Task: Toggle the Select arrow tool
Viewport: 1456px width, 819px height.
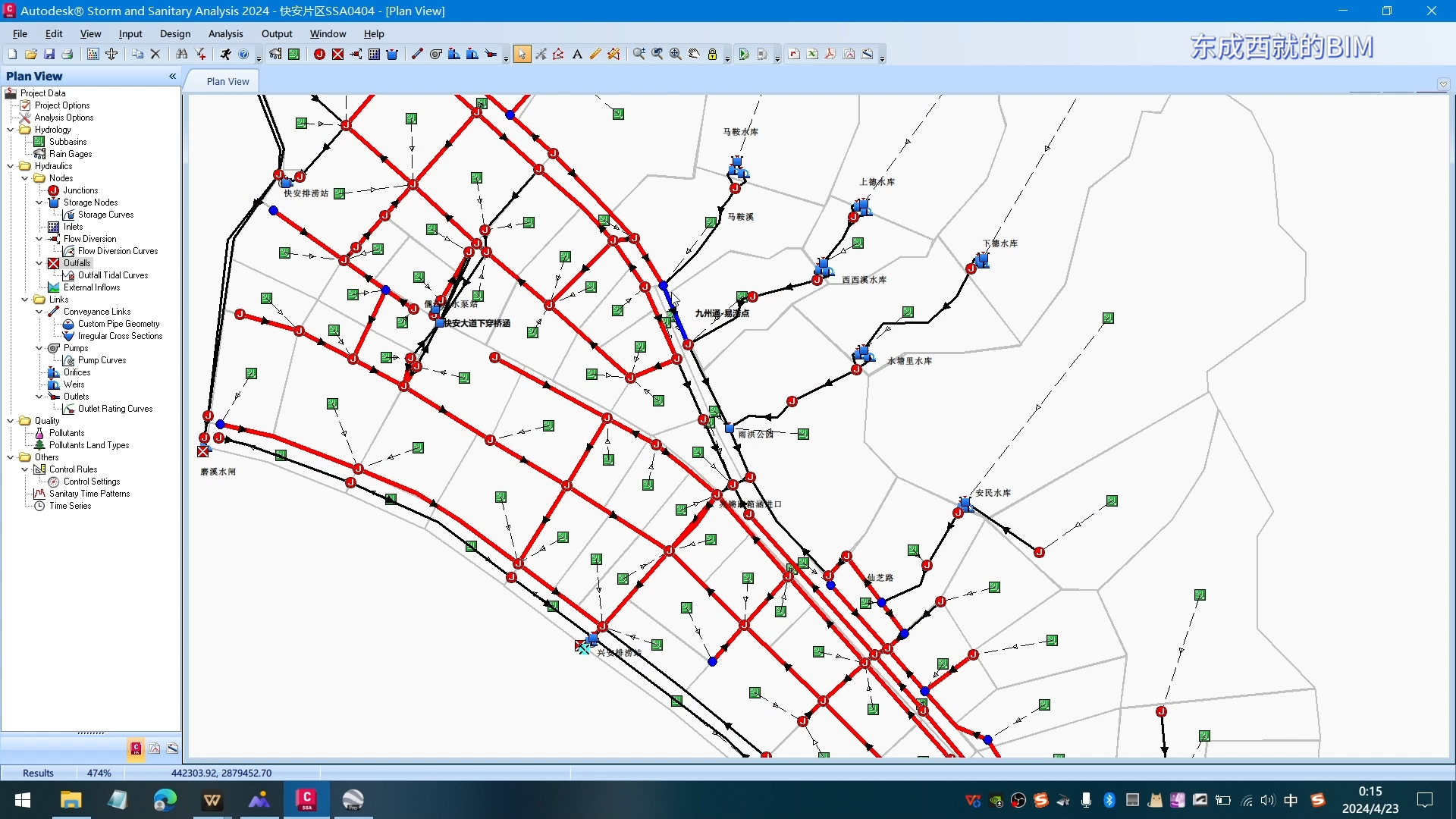Action: click(522, 54)
